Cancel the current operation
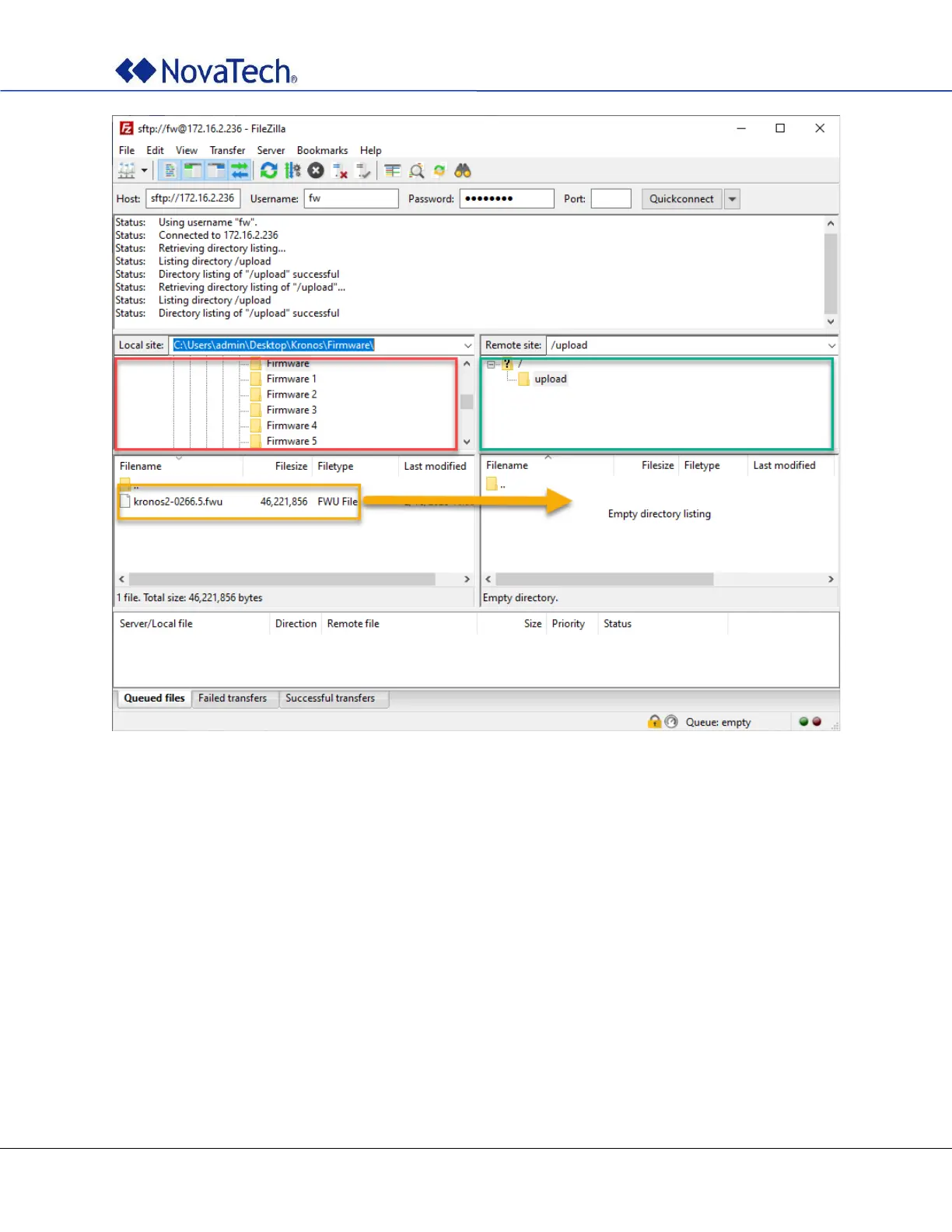 pos(316,170)
